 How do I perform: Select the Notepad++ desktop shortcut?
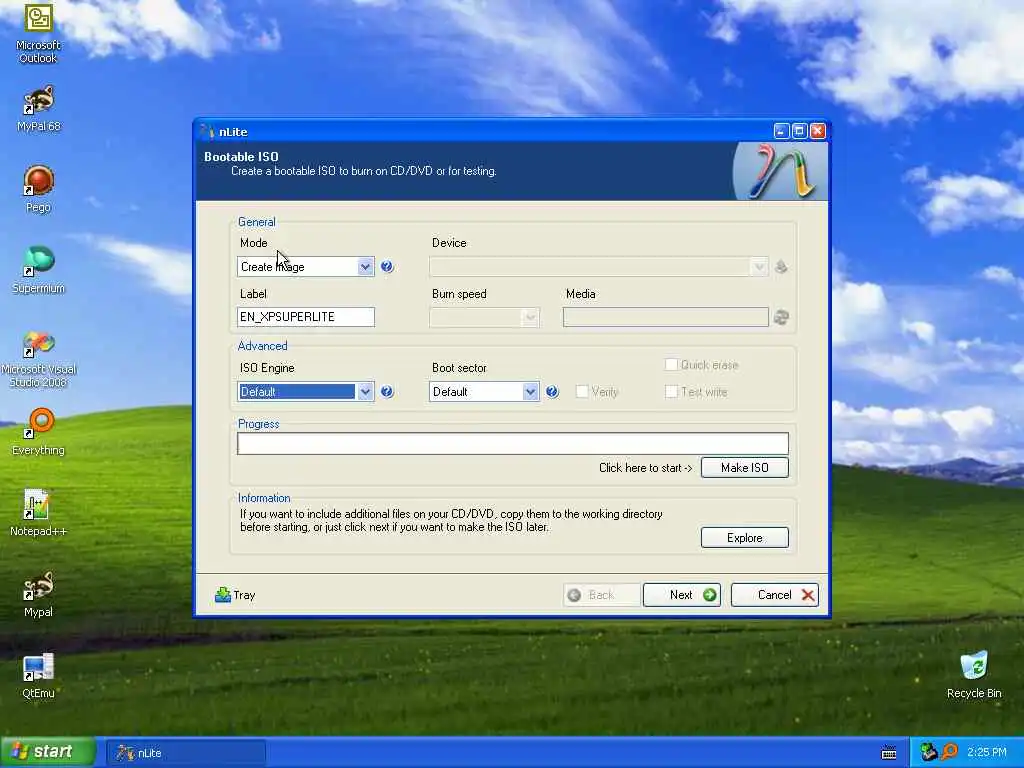(38, 513)
